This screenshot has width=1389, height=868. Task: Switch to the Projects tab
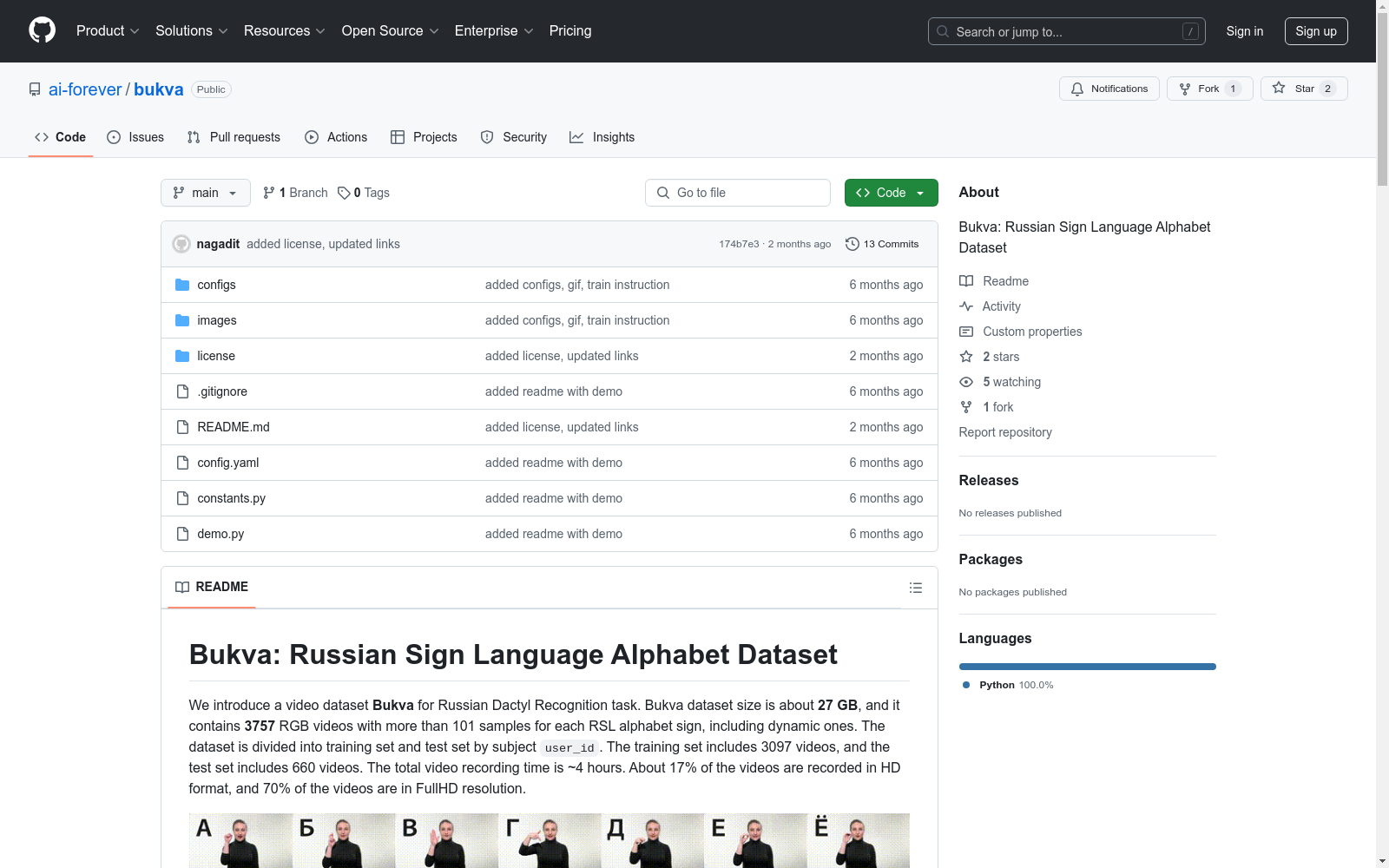tap(424, 137)
